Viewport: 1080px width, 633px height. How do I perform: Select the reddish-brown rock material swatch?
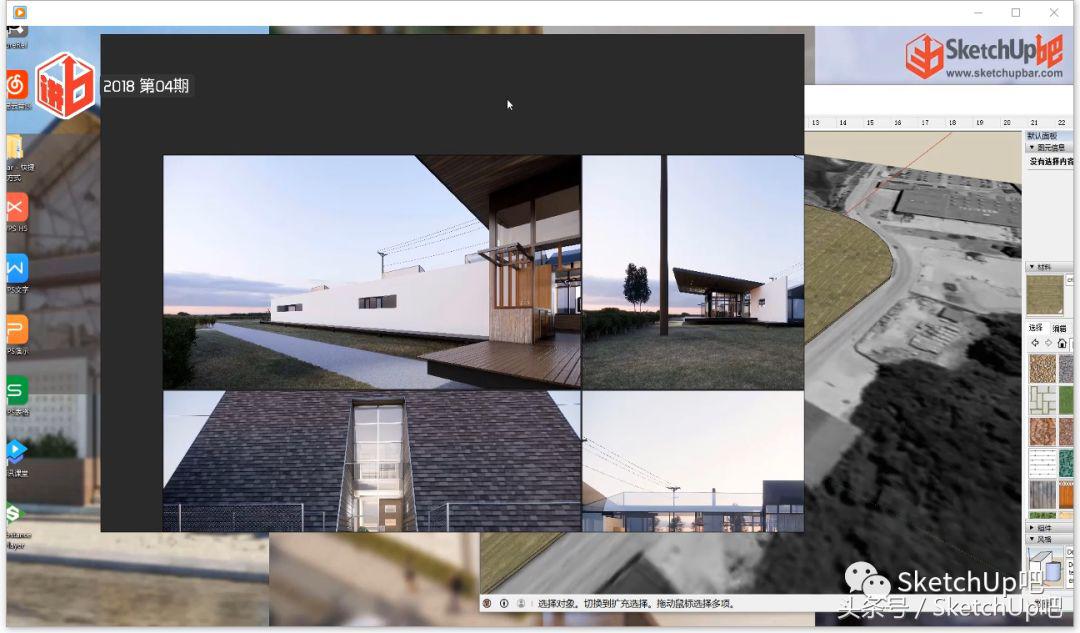tap(1042, 432)
